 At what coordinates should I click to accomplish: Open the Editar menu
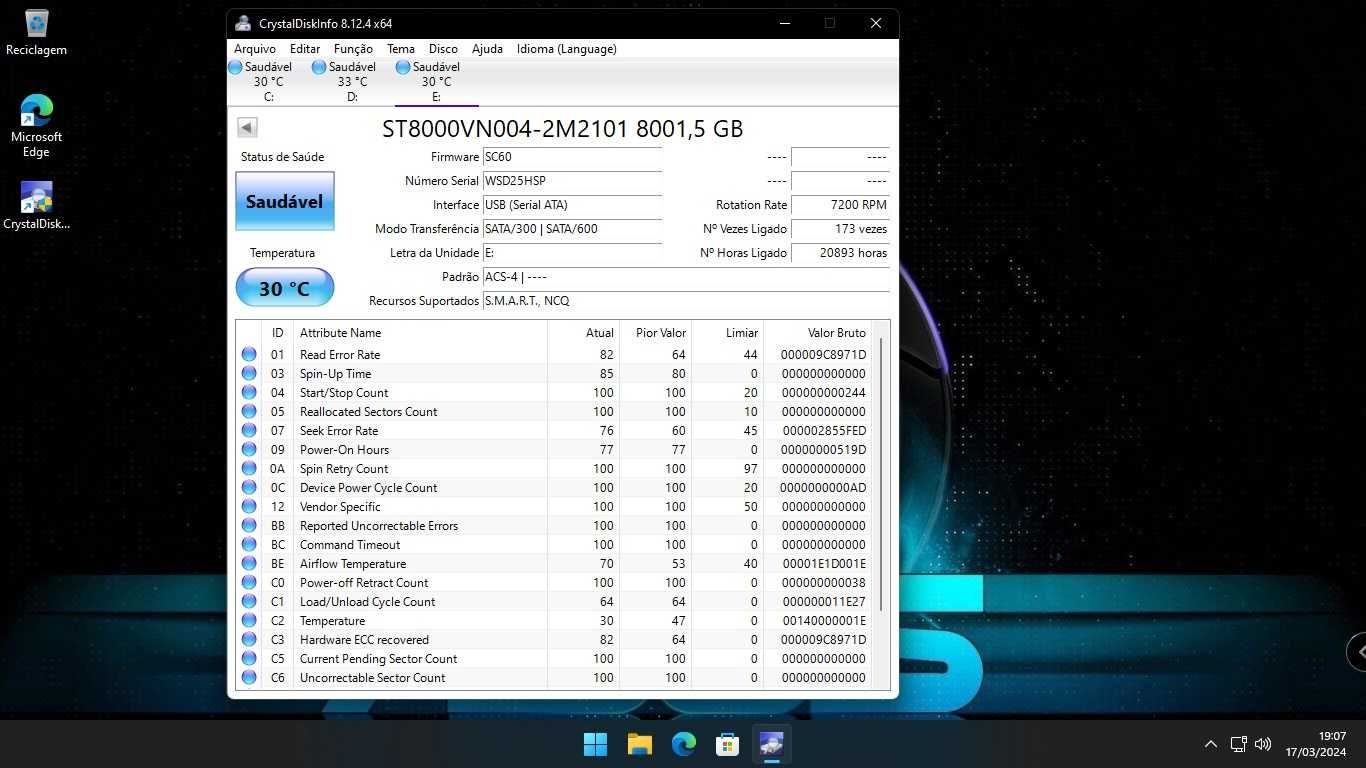(305, 48)
